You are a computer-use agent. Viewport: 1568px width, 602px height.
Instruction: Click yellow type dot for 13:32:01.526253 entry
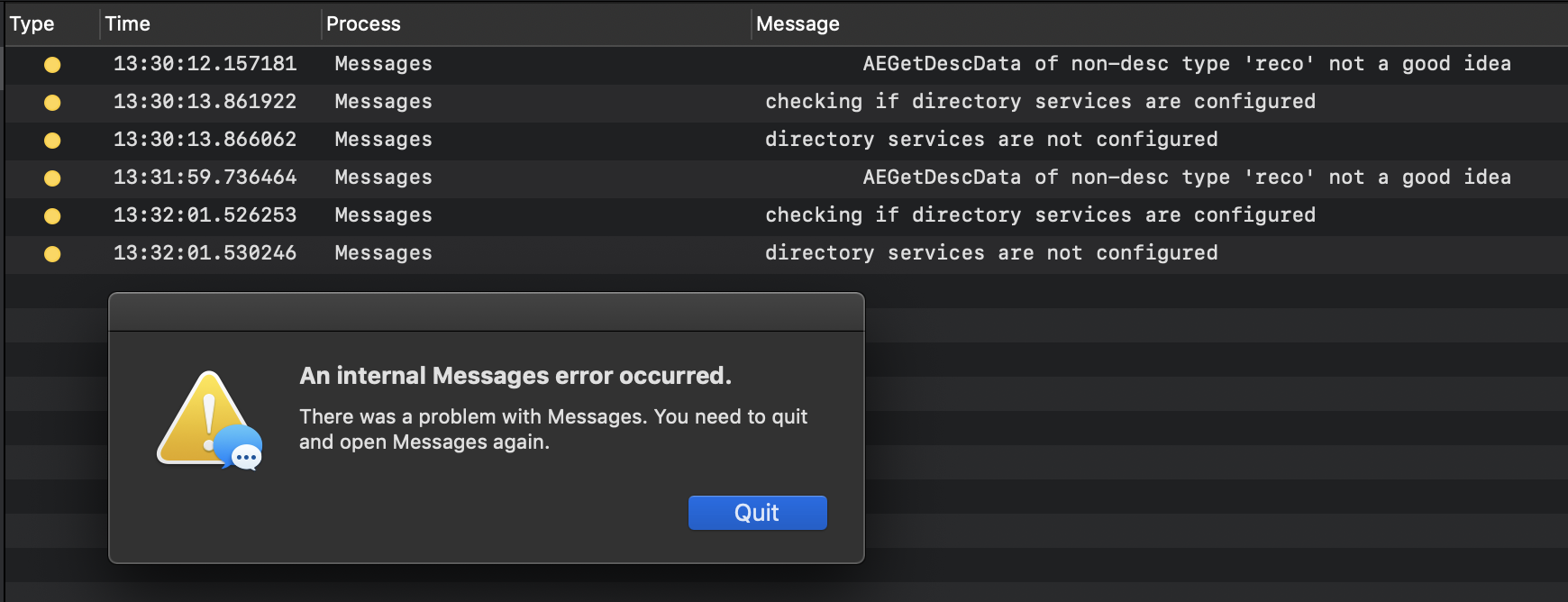52,215
